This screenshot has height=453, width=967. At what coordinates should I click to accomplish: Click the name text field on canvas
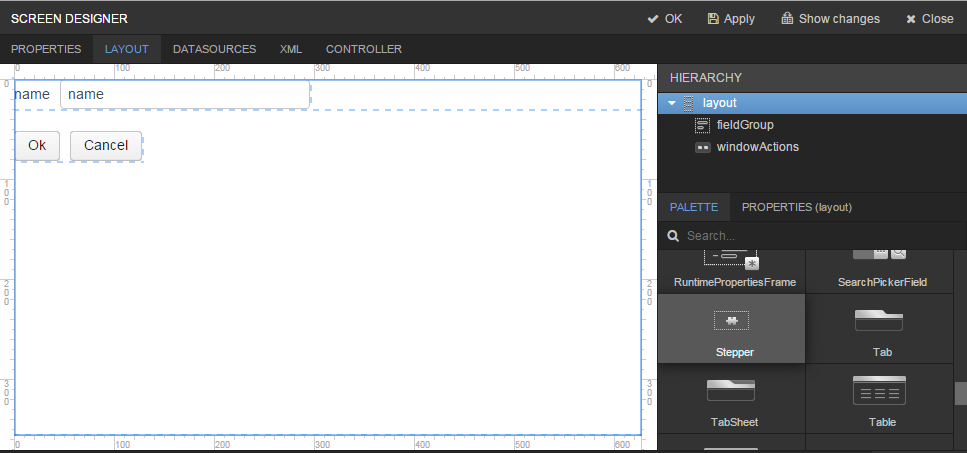click(x=185, y=94)
